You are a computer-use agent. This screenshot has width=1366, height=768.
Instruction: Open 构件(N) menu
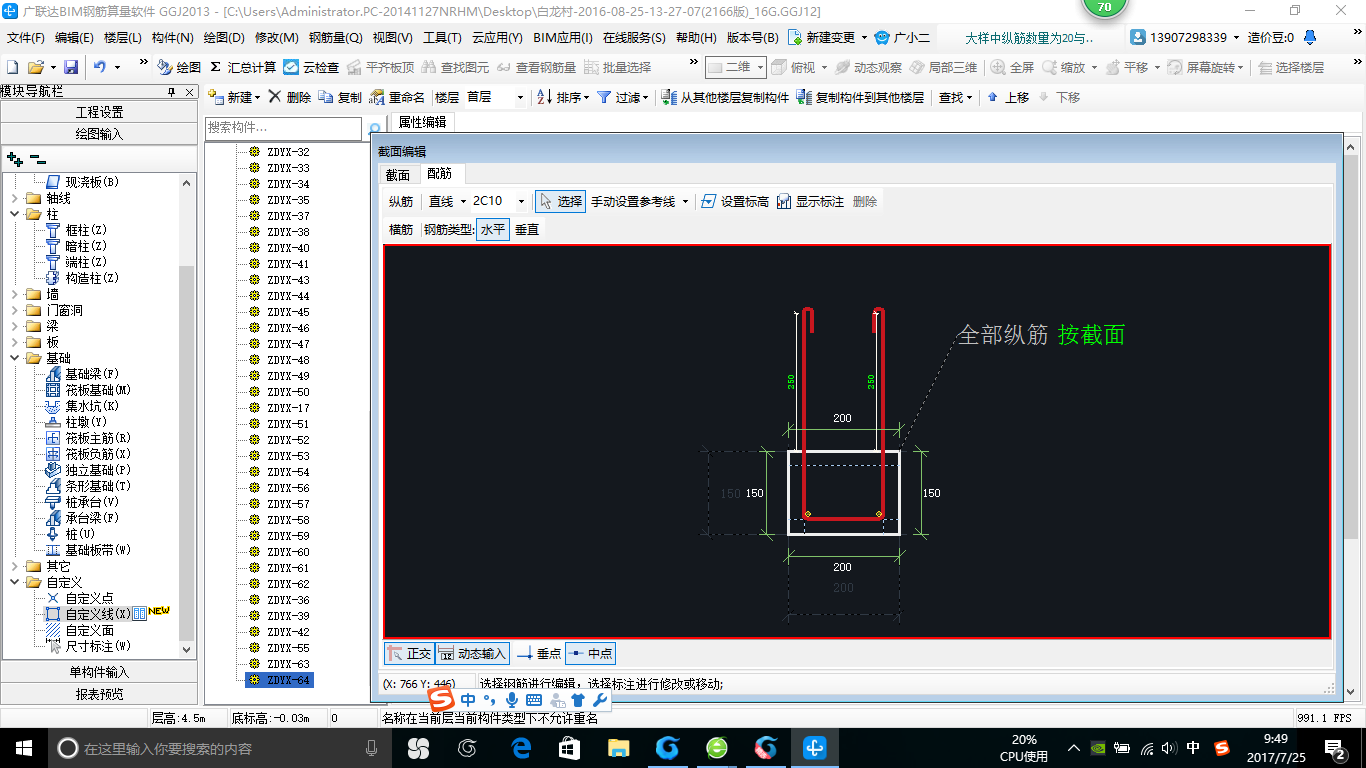point(172,38)
